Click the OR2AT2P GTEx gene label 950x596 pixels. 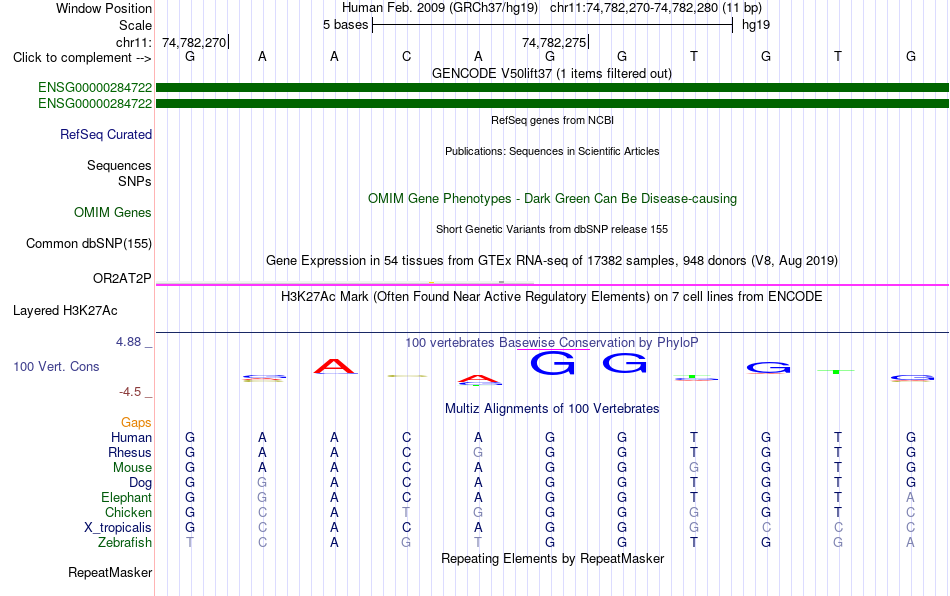click(122, 278)
